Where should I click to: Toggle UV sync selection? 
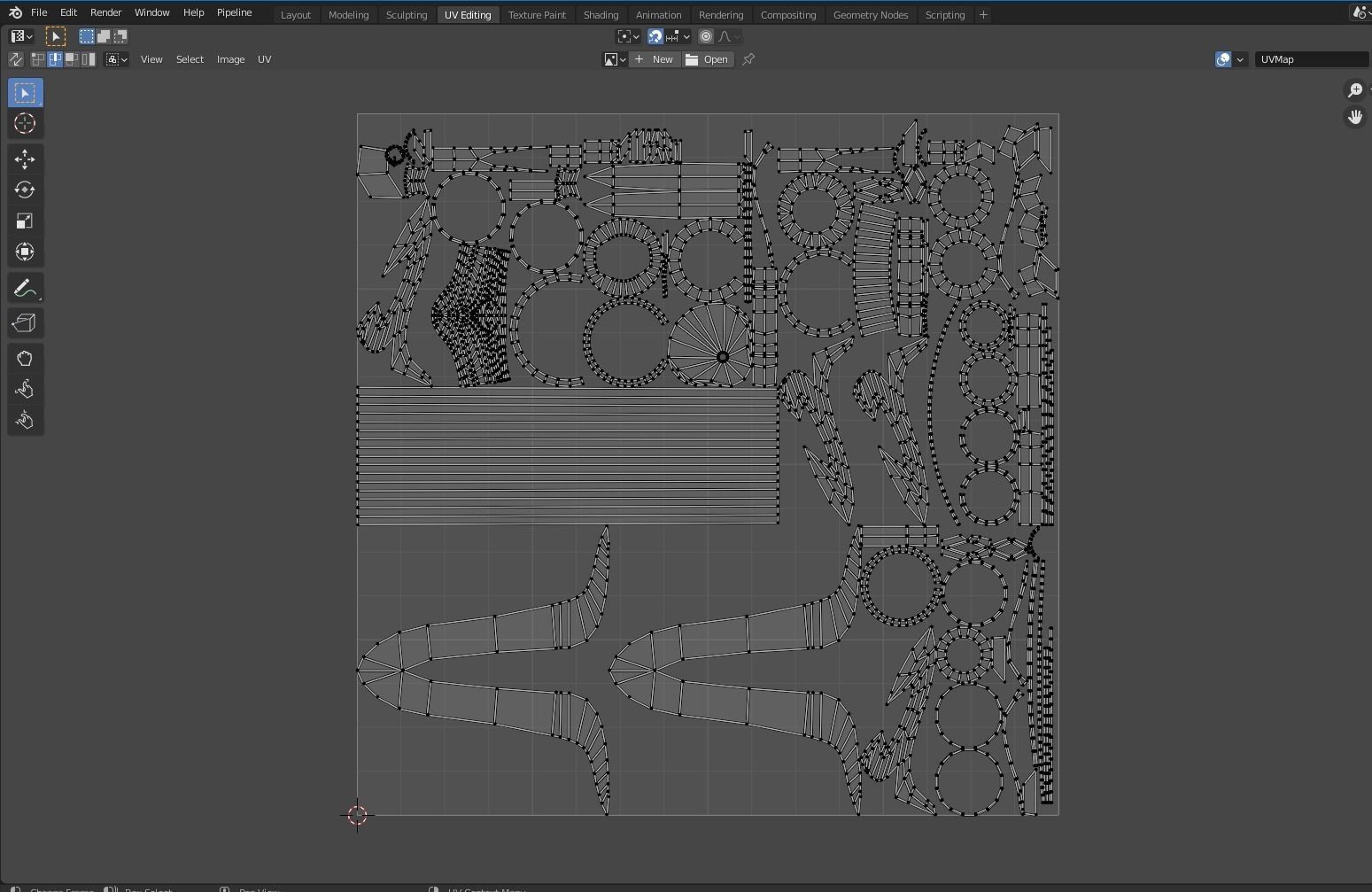coord(16,59)
